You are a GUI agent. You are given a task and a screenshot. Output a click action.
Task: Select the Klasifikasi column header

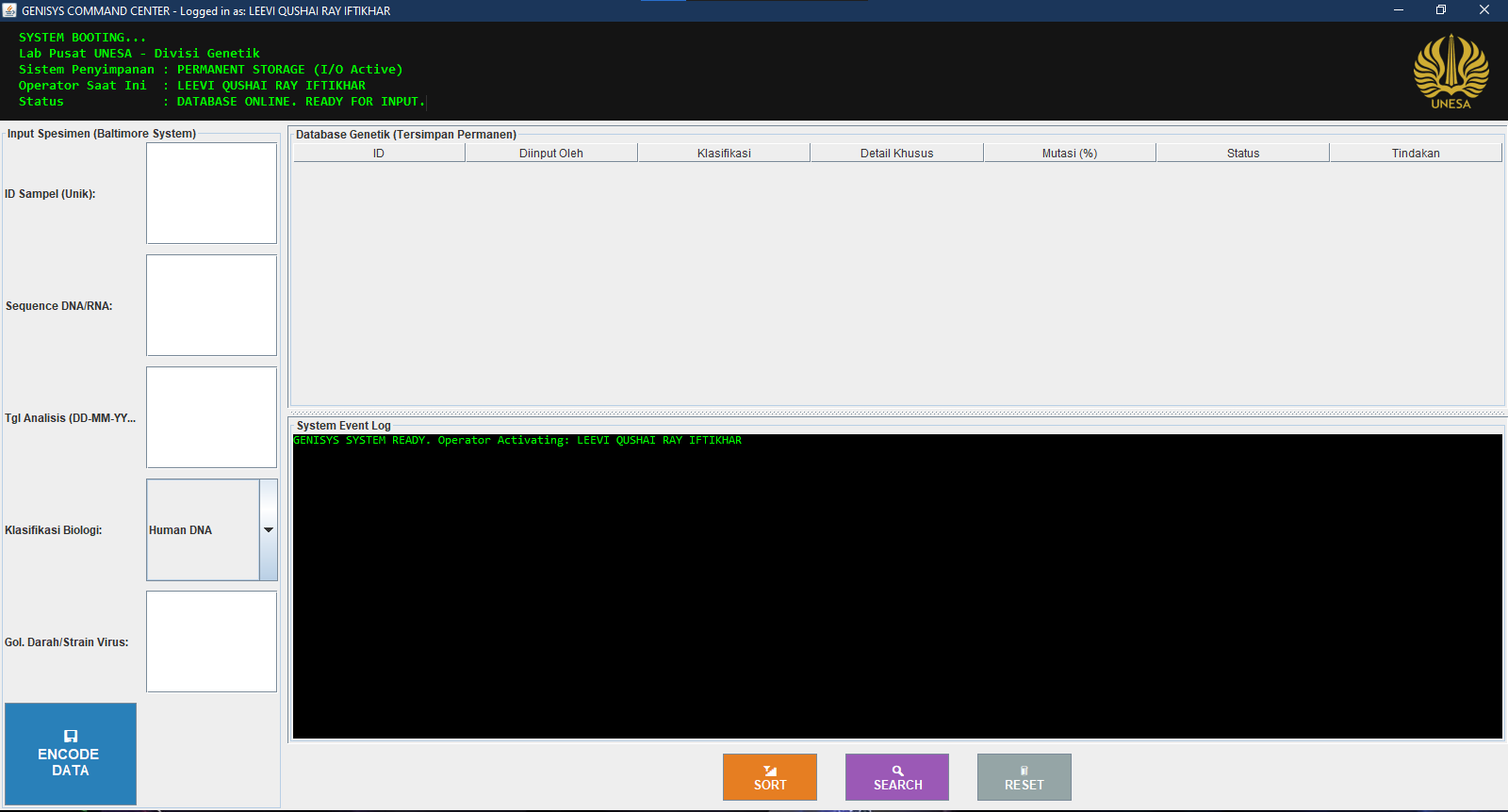[x=724, y=153]
